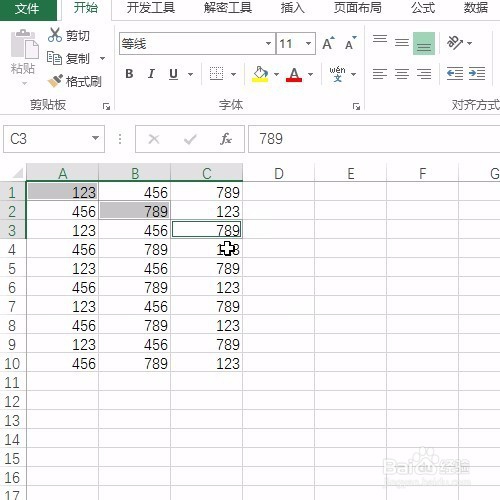
Task: Select cell B6 containing 789
Action: tap(135, 287)
